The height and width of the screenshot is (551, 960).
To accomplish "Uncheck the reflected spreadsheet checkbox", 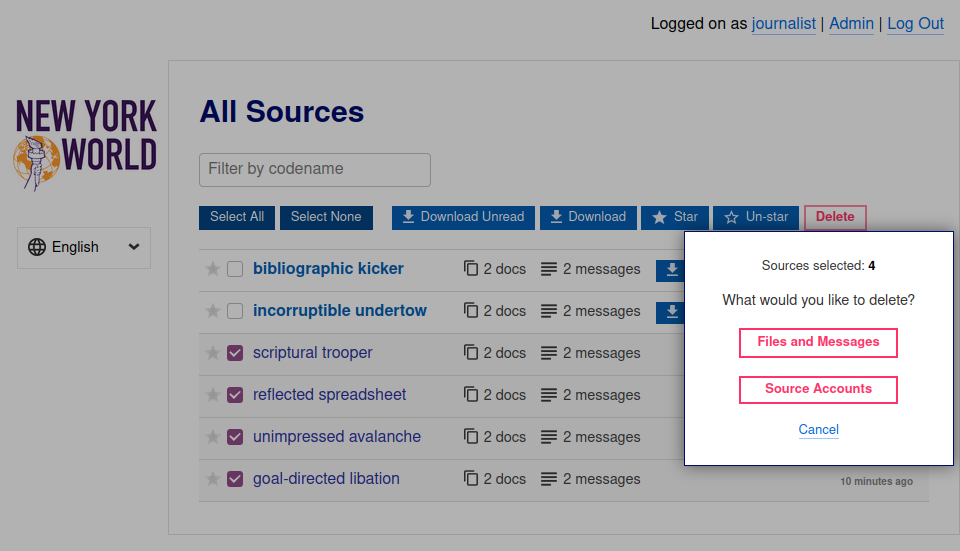I will click(x=235, y=395).
